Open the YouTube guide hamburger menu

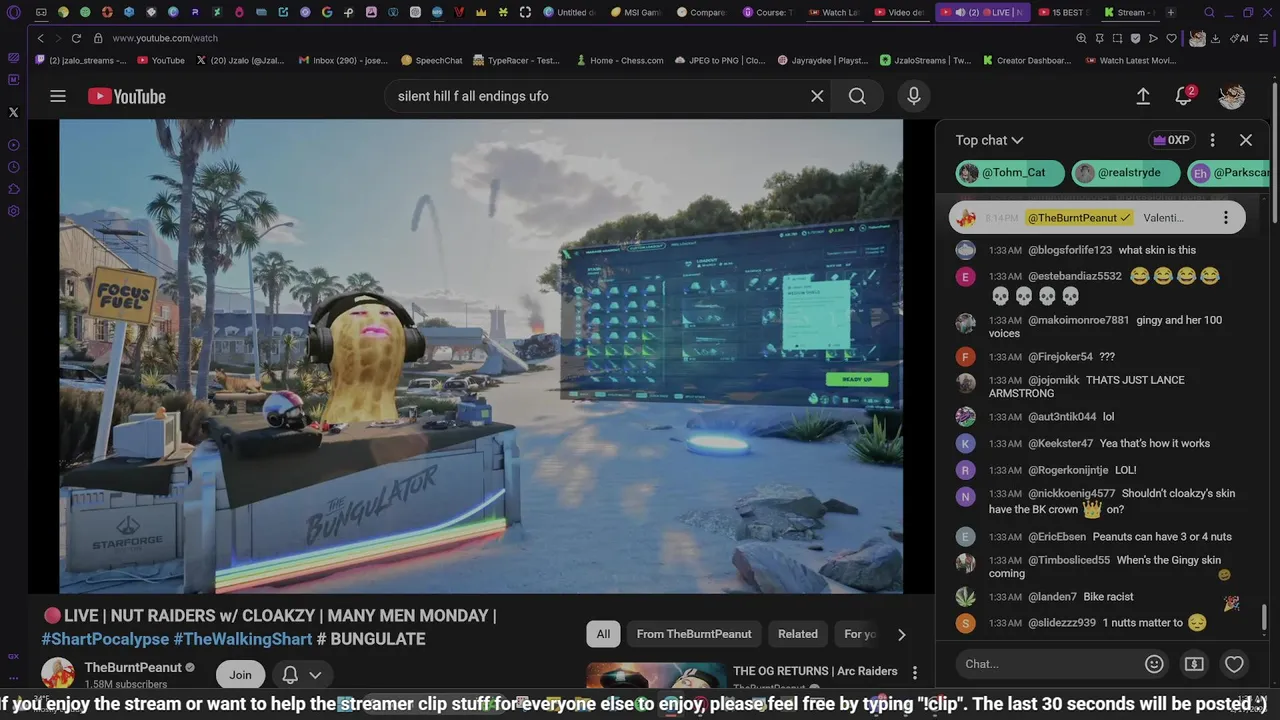coord(58,96)
